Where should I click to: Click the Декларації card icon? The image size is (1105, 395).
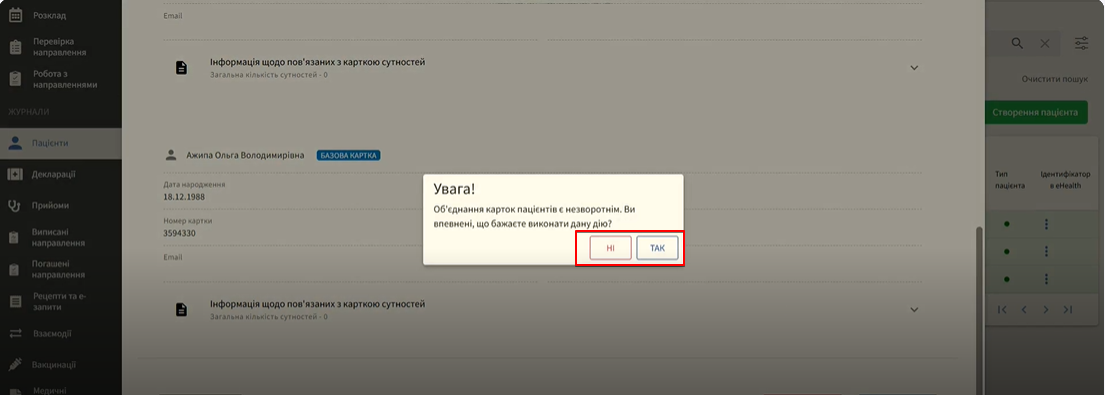click(x=15, y=175)
